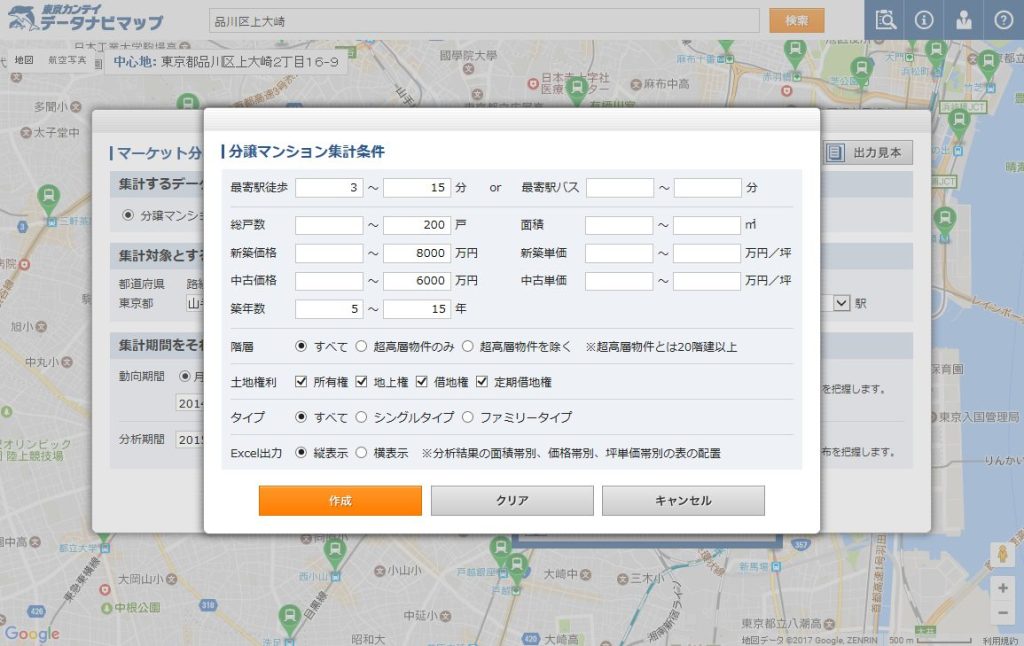
Task: Click the dolphin データナビマップ logo
Action: click(x=85, y=19)
